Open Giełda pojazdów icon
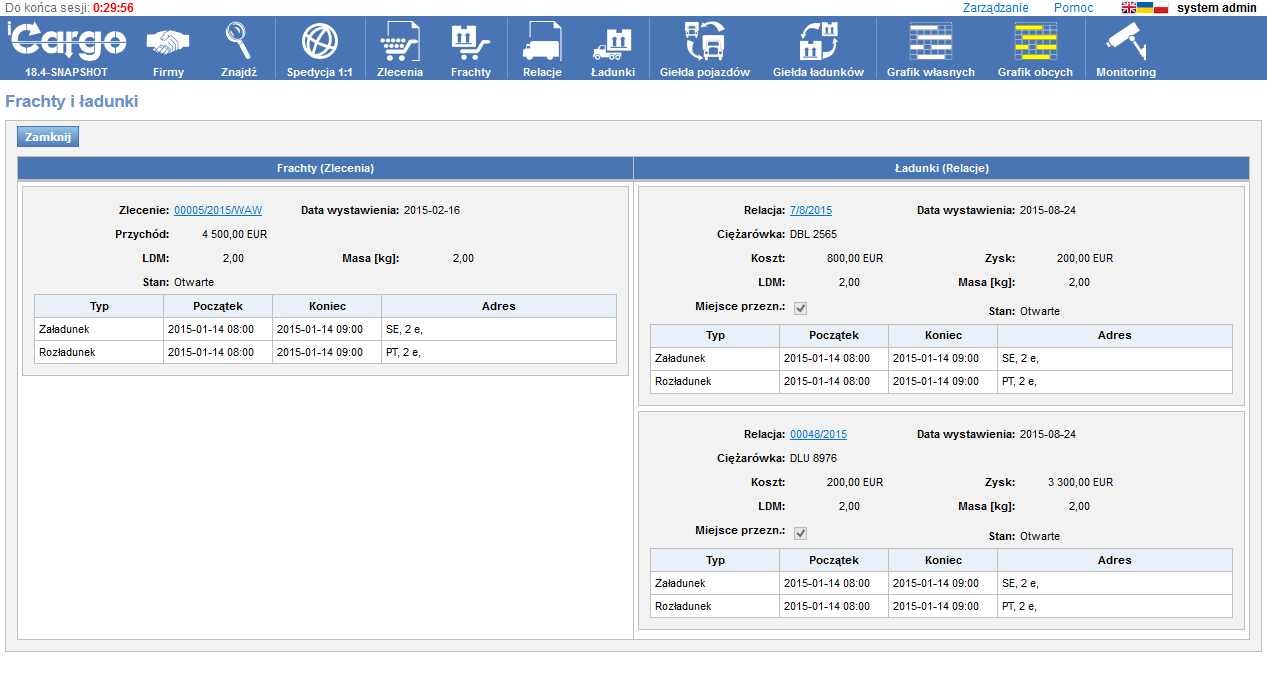Screen dimensions: 1267x681 coord(704,43)
